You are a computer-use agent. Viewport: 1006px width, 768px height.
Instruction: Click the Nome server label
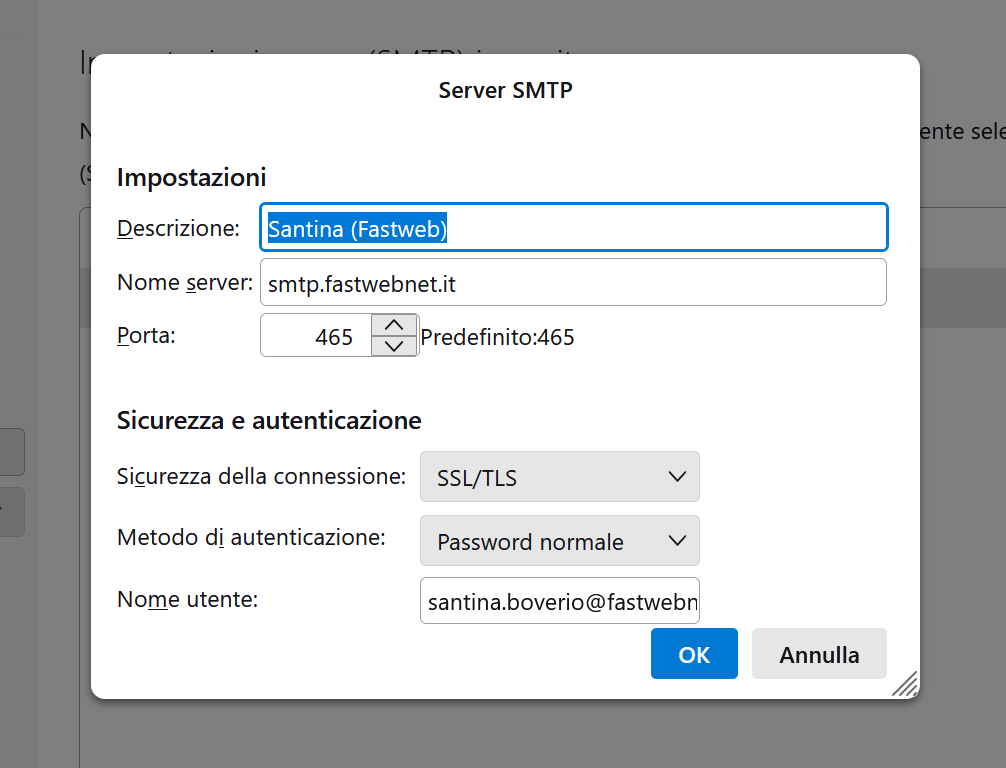(x=185, y=283)
